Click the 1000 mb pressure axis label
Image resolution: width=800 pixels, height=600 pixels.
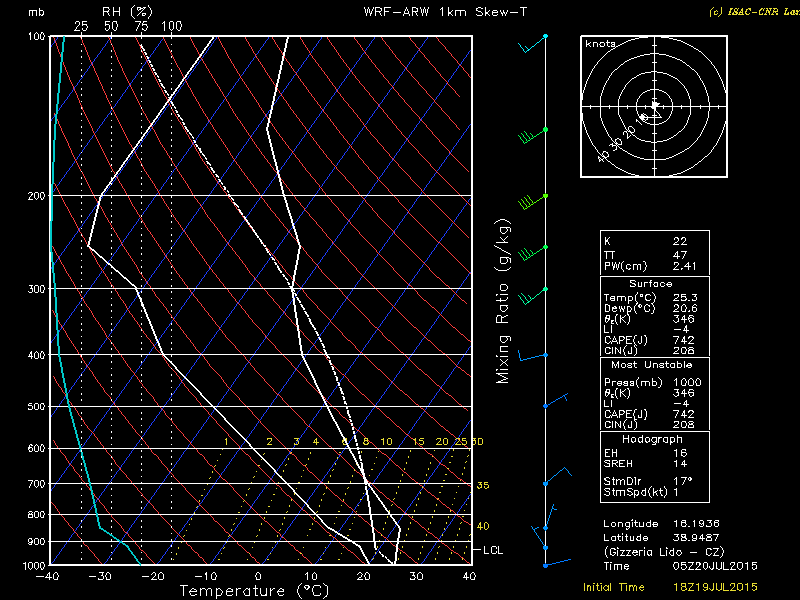[x=34, y=565]
